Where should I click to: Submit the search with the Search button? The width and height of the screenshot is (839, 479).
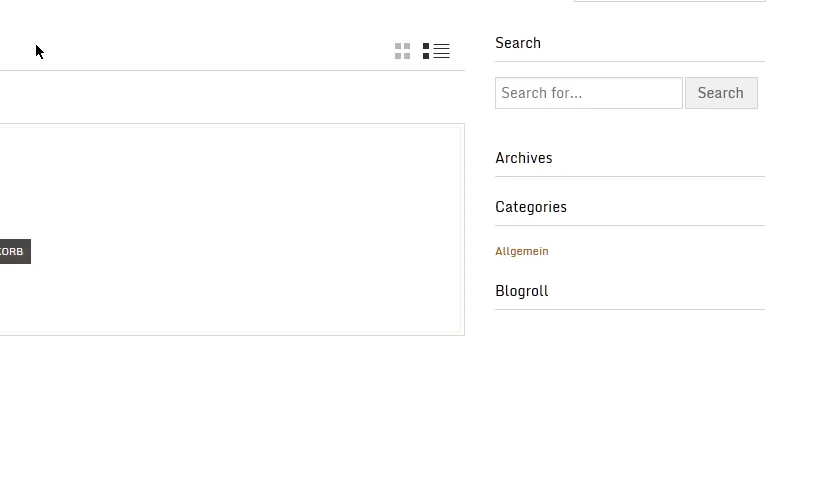(x=721, y=93)
